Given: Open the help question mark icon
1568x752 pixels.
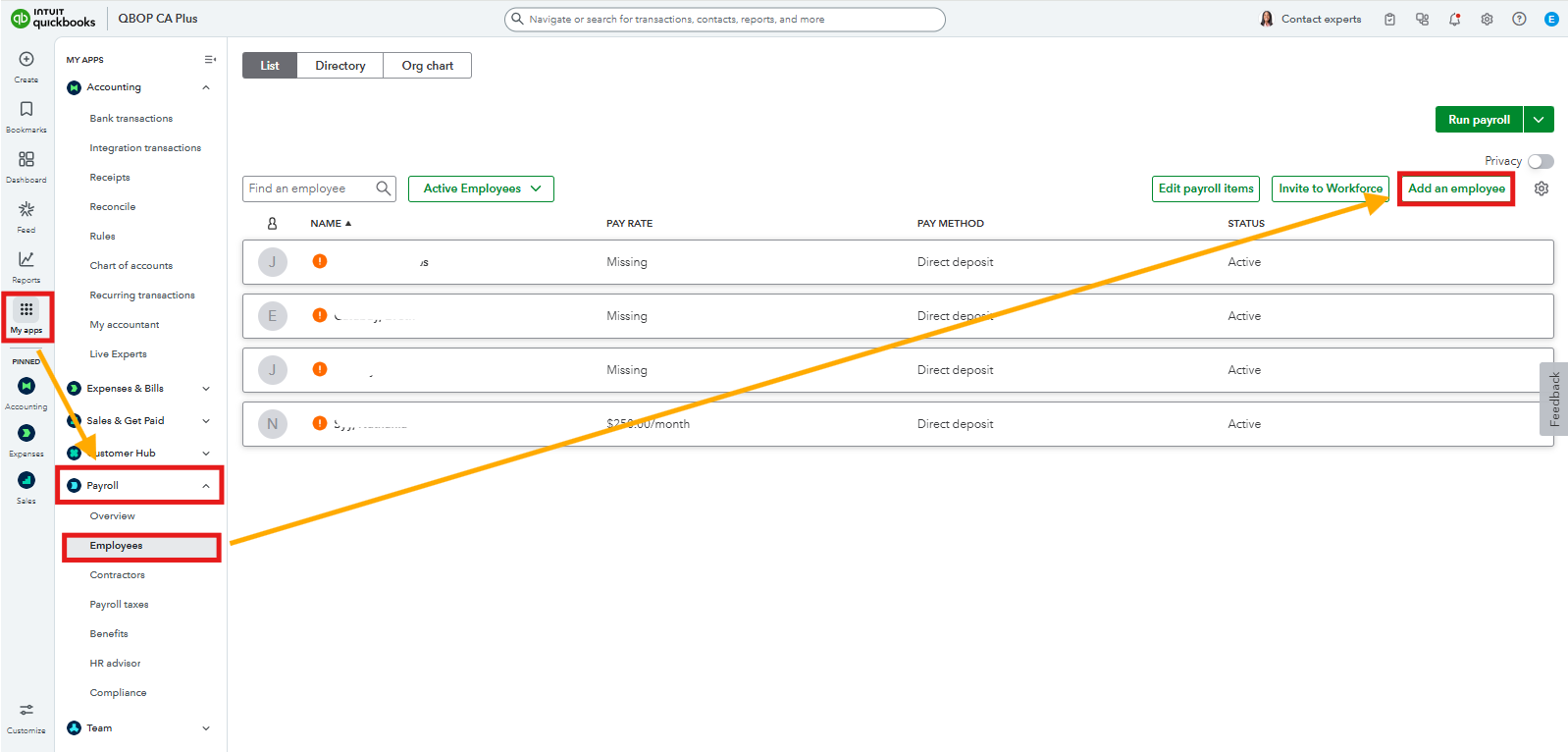Looking at the screenshot, I should (1519, 19).
